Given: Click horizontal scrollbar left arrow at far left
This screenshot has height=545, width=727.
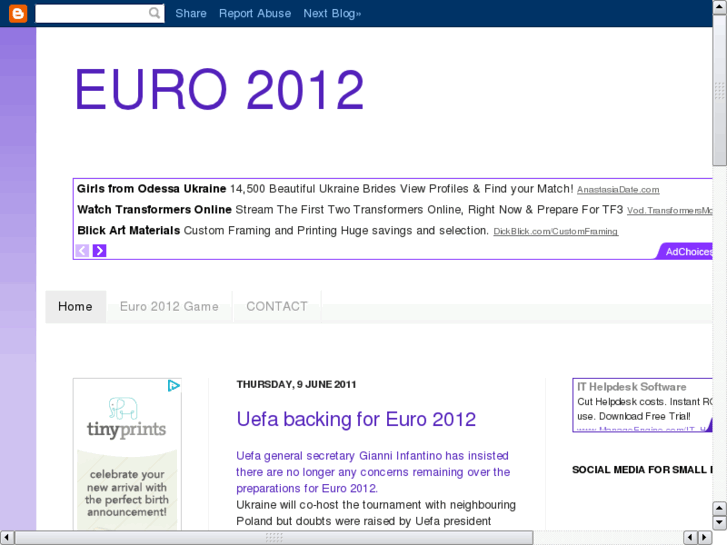Looking at the screenshot, I should (7, 538).
